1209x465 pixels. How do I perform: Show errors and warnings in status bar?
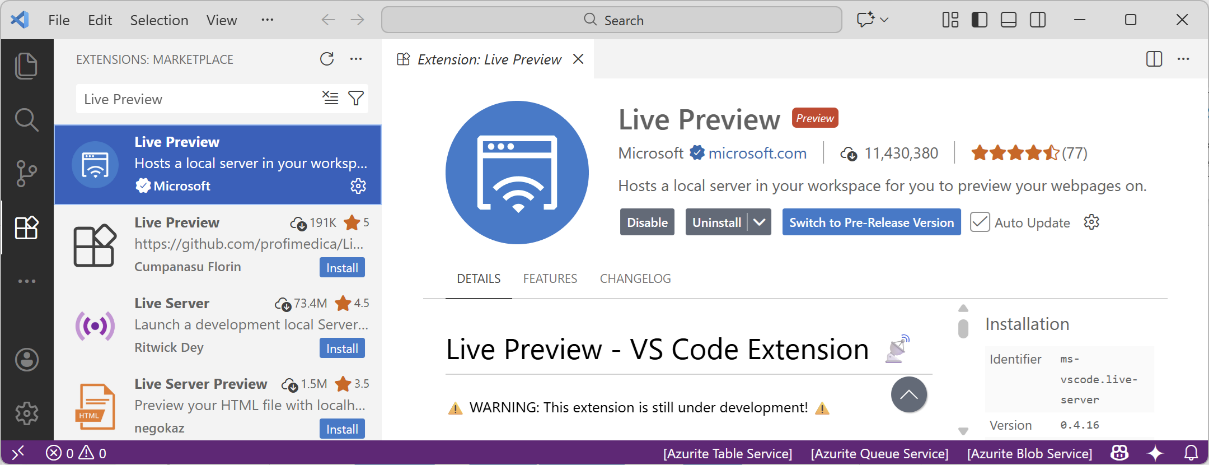[76, 453]
